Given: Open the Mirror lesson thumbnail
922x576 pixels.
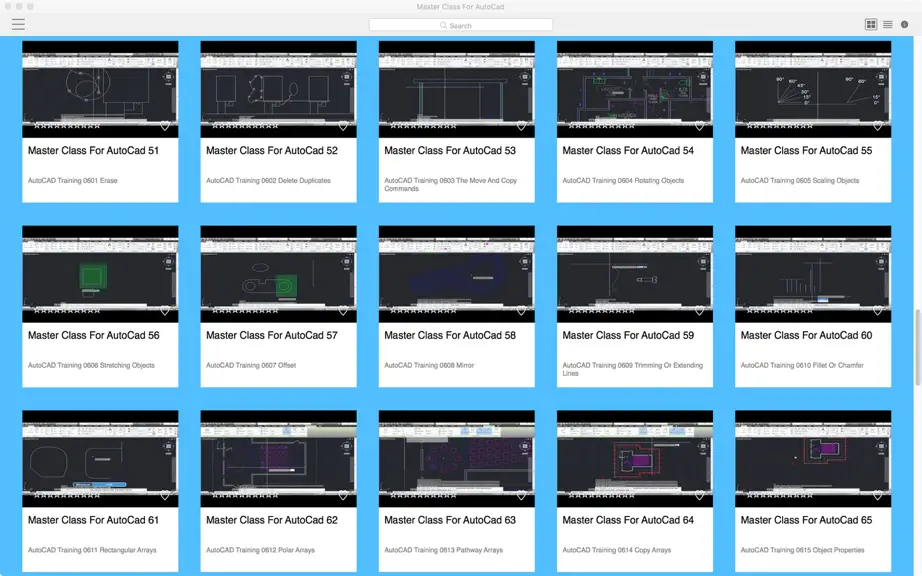Looking at the screenshot, I should [x=456, y=274].
